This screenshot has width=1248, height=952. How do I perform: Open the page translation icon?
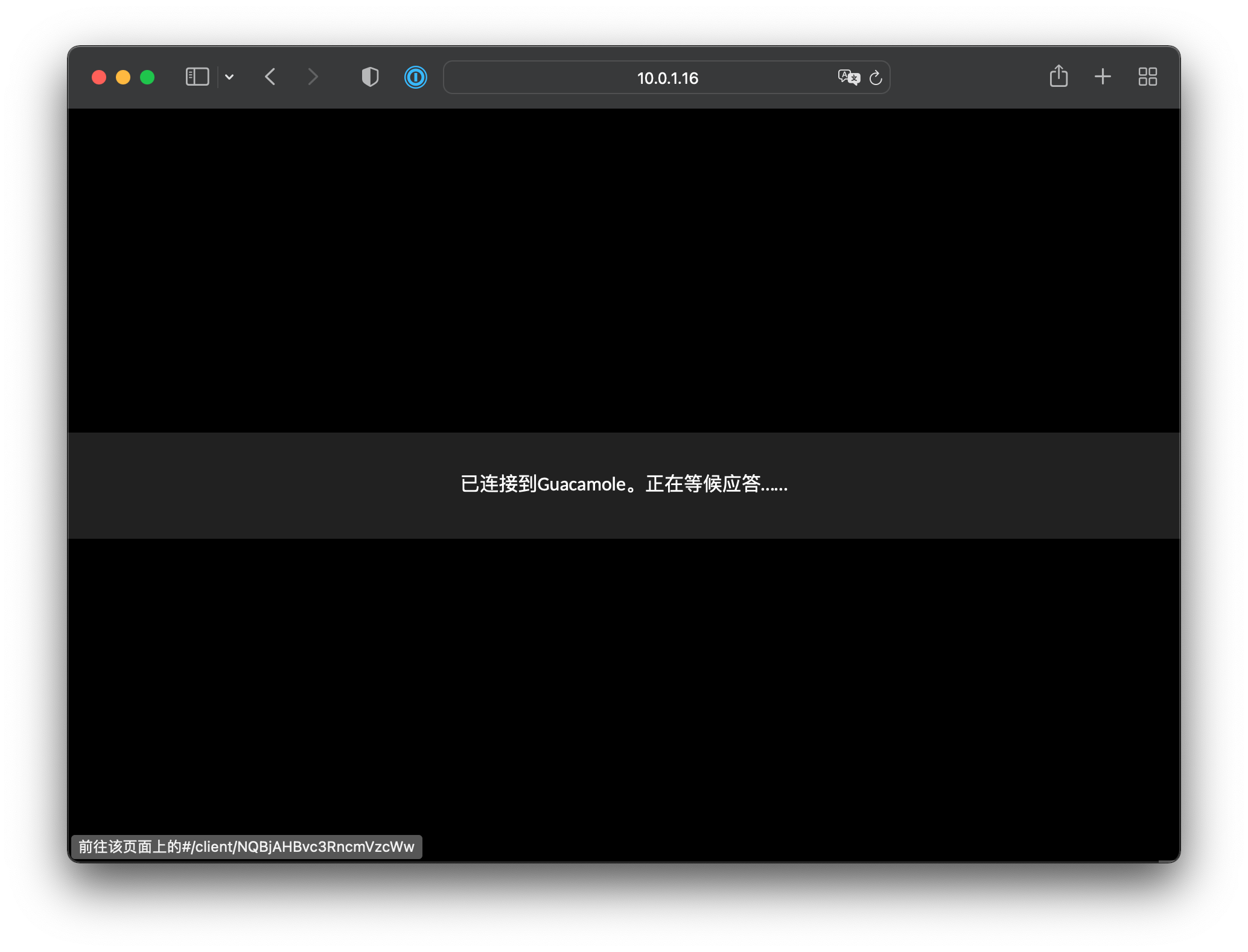(848, 77)
